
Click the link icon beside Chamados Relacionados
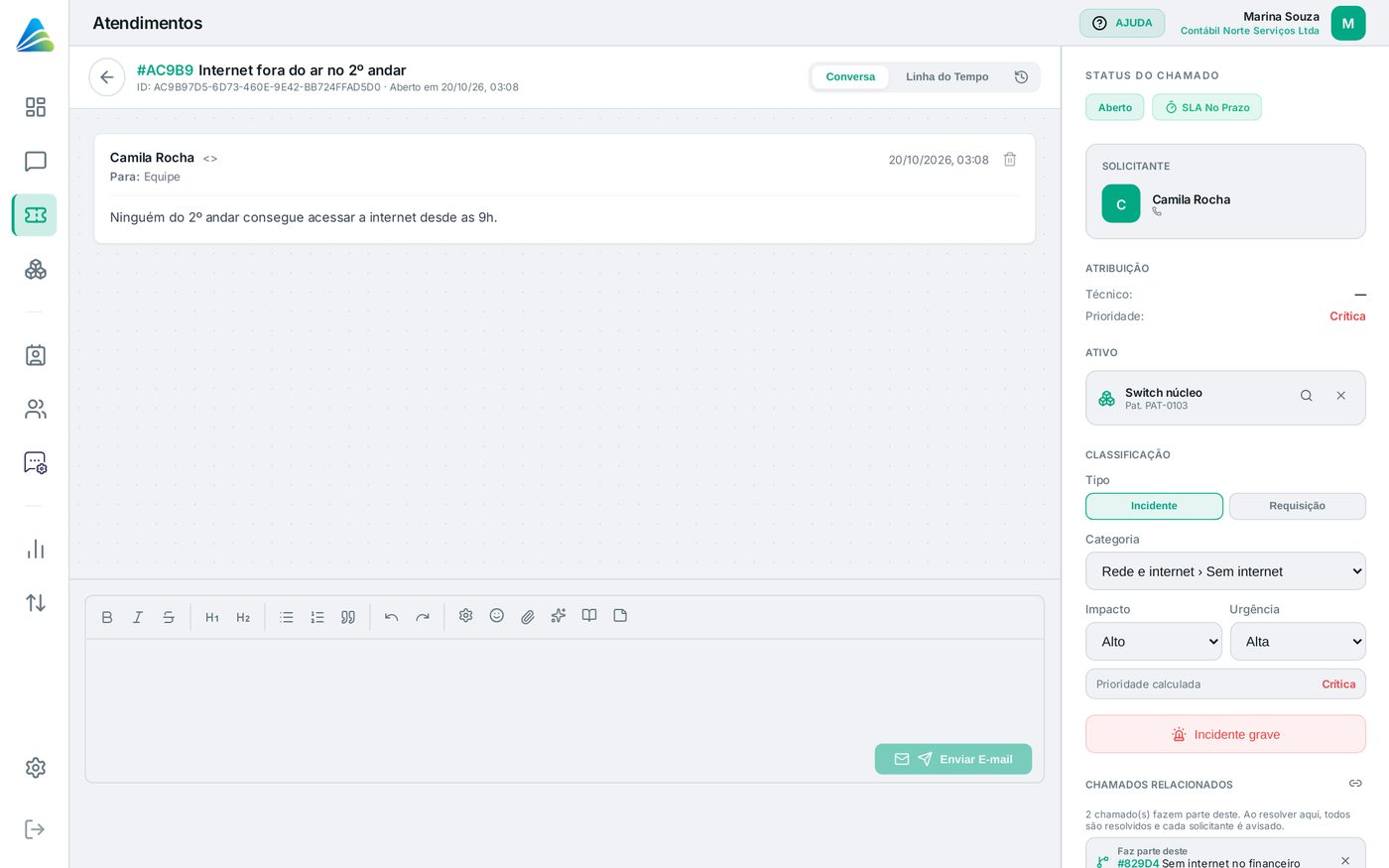click(x=1355, y=784)
